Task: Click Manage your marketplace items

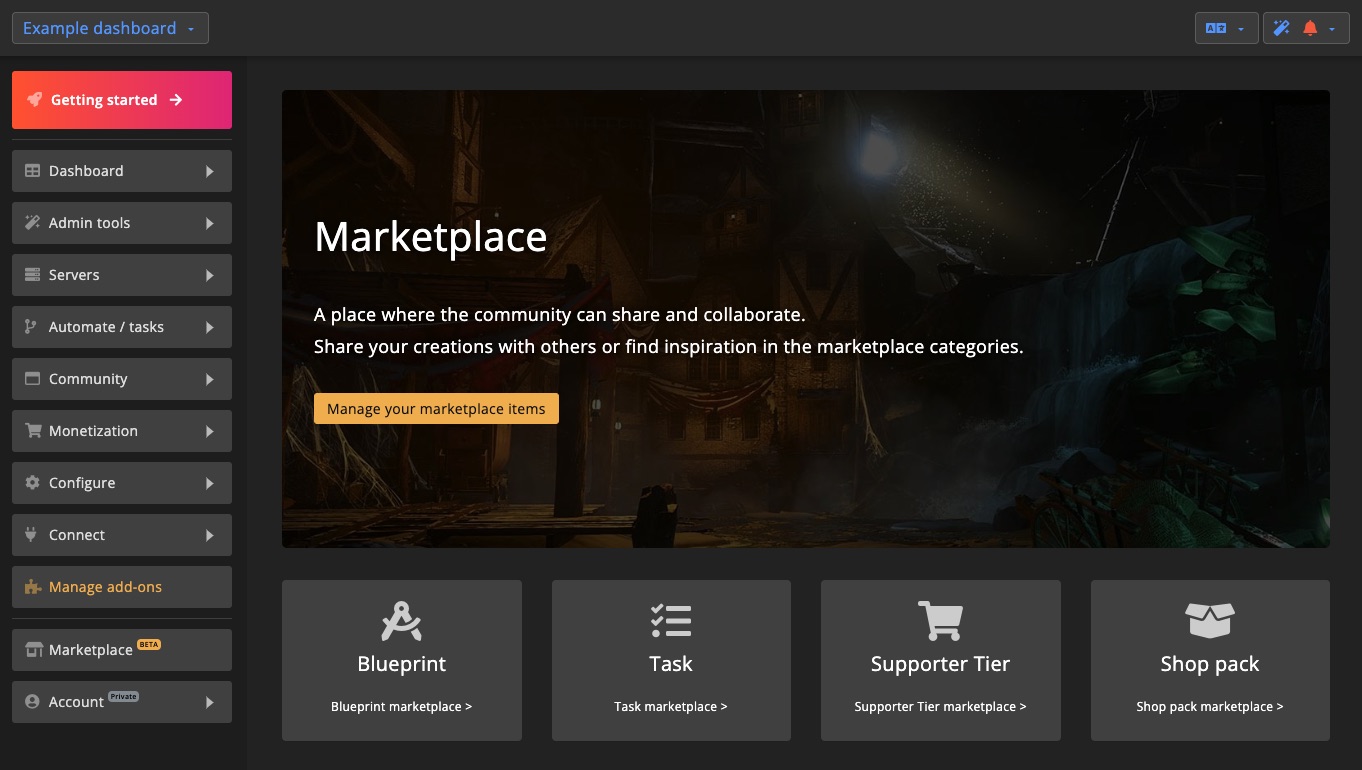Action: (x=436, y=408)
